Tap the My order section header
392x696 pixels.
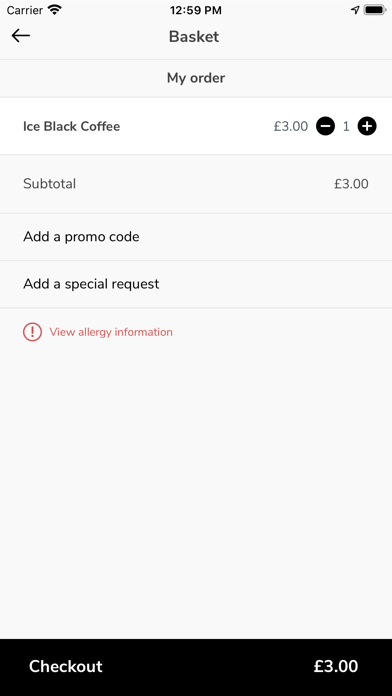click(x=196, y=78)
